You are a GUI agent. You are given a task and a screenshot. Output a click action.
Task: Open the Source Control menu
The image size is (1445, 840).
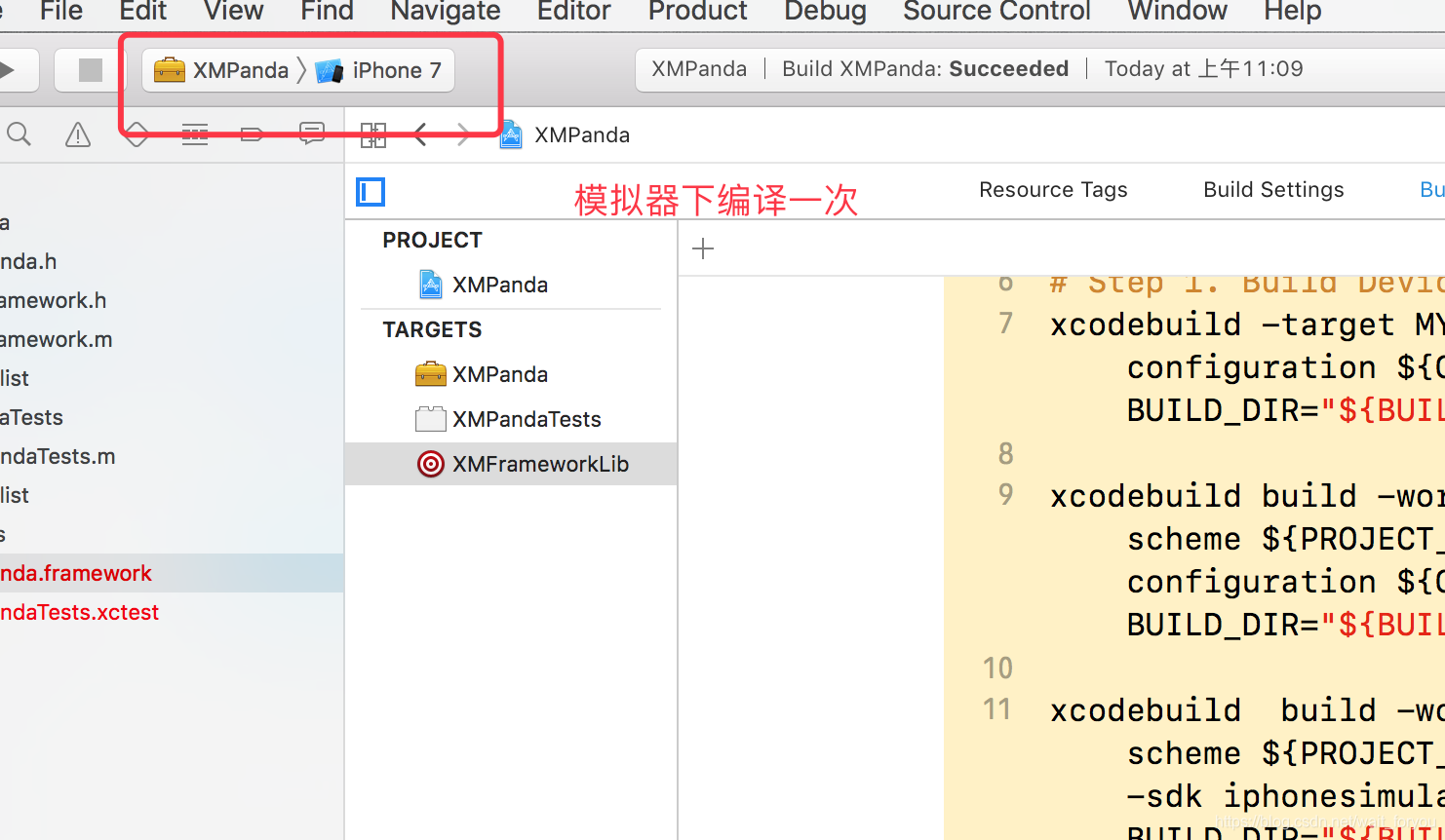[996, 11]
